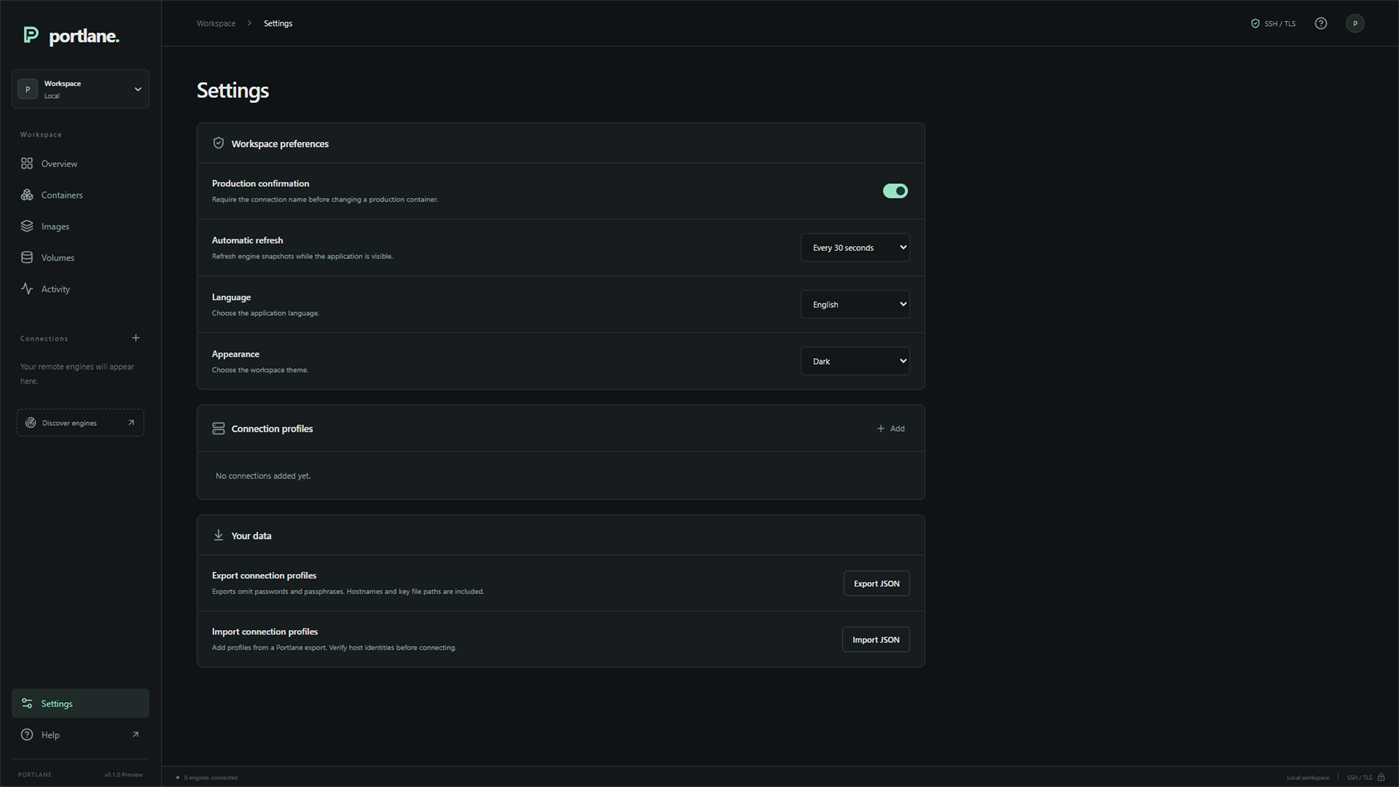Open the Language dropdown

pyautogui.click(x=855, y=304)
